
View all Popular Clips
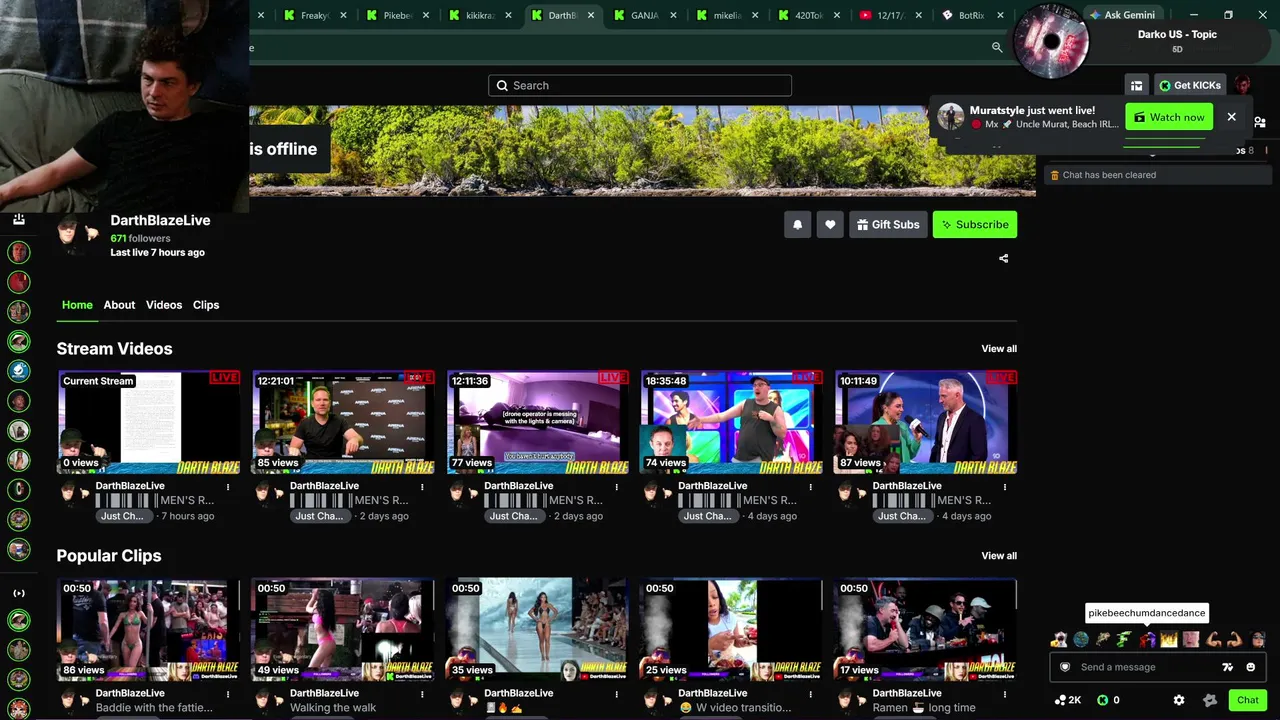999,556
